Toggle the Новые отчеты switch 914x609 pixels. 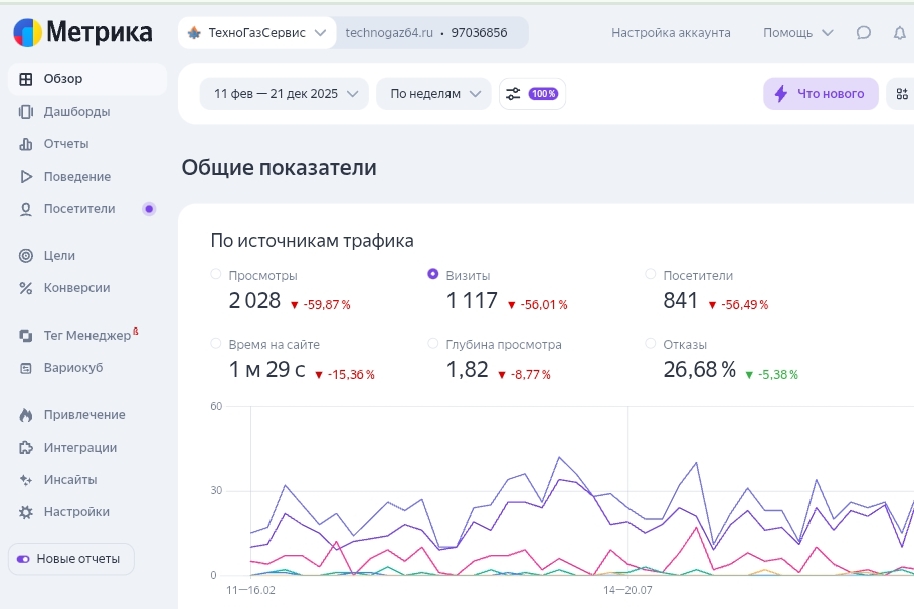(x=23, y=558)
